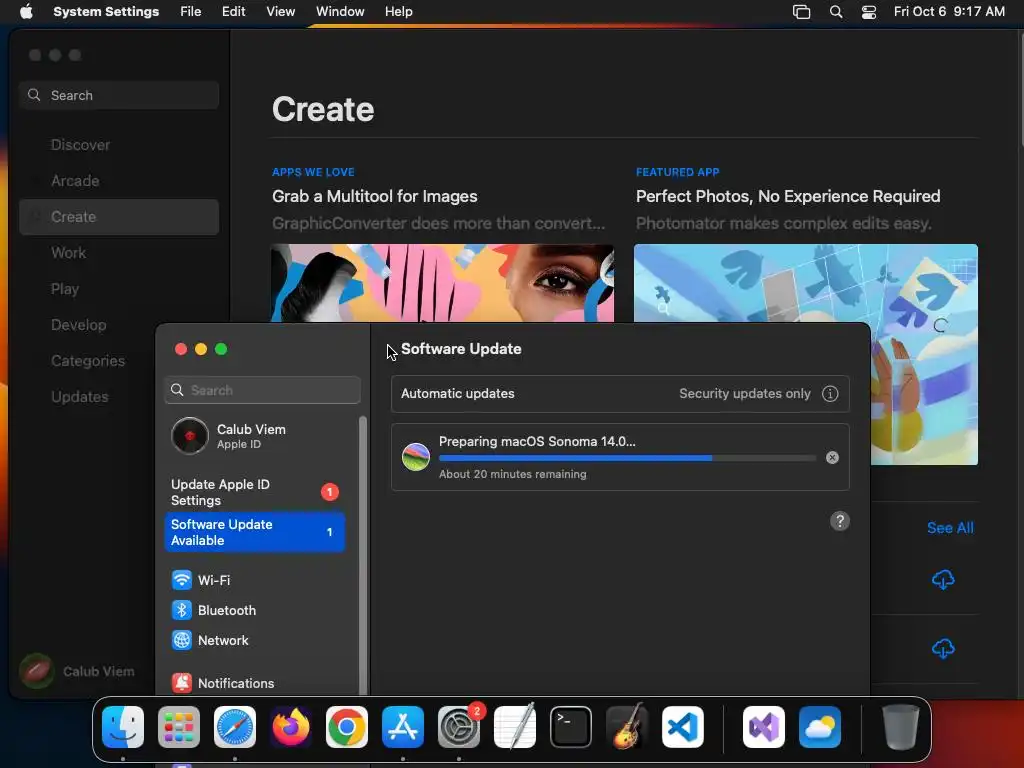This screenshot has width=1024, height=768.
Task: Select Develop in App Store sidebar
Action: pos(119,325)
